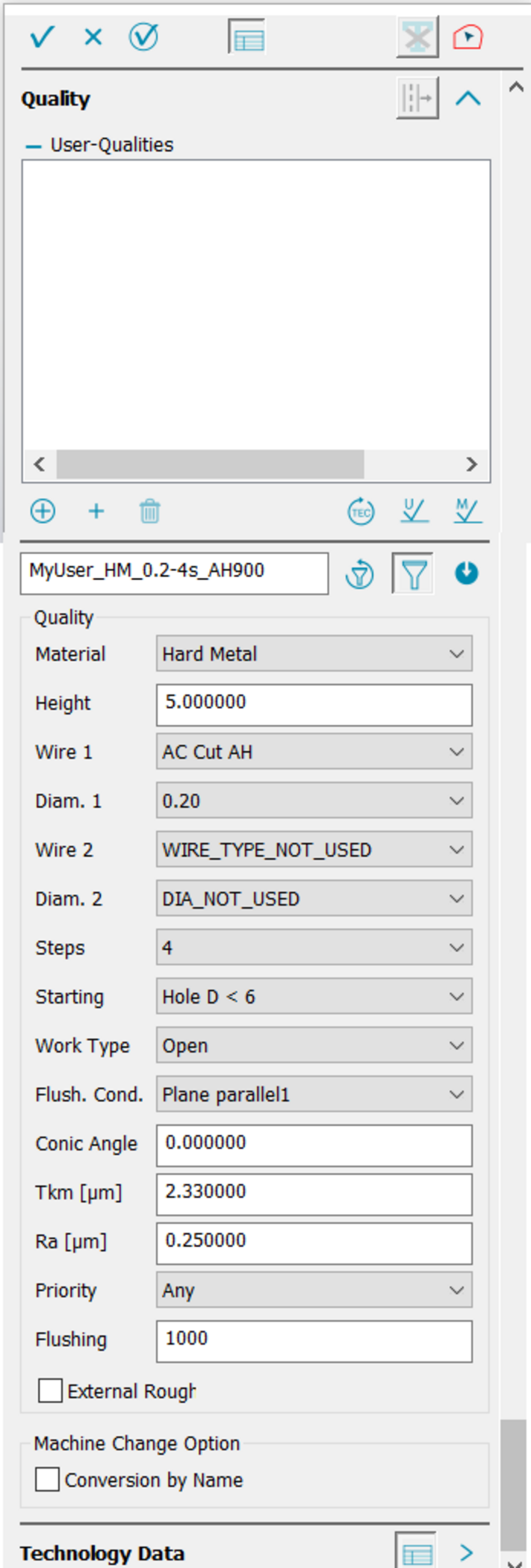Click the Height input field
Image resolution: width=531 pixels, height=1568 pixels.
[x=314, y=703]
